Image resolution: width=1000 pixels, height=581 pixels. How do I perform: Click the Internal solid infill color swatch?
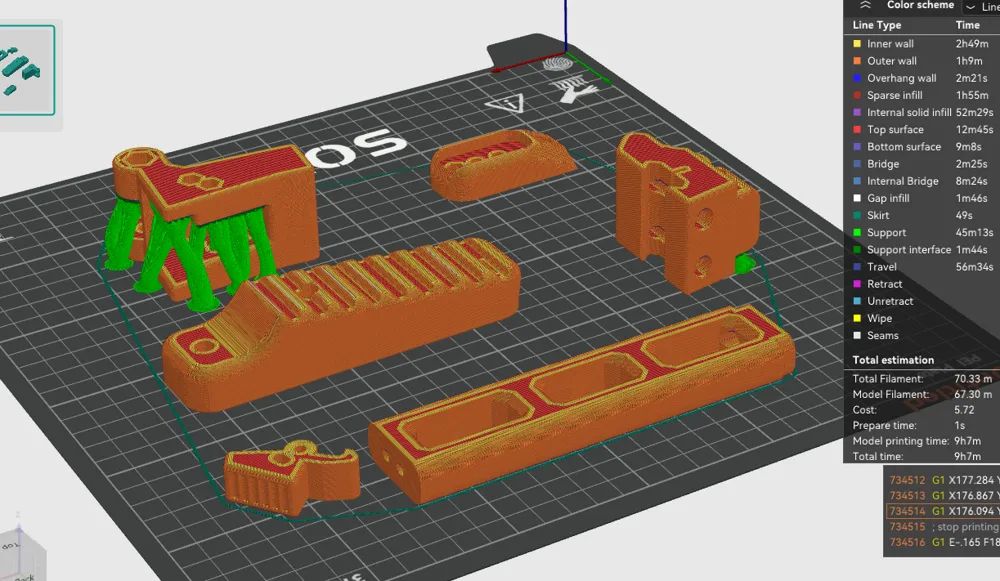click(x=856, y=113)
